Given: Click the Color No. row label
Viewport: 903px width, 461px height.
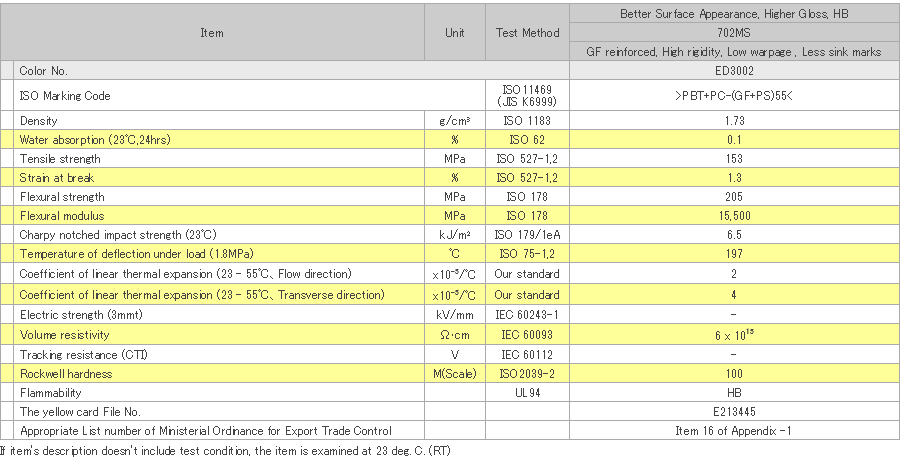Looking at the screenshot, I should click(x=43, y=71).
